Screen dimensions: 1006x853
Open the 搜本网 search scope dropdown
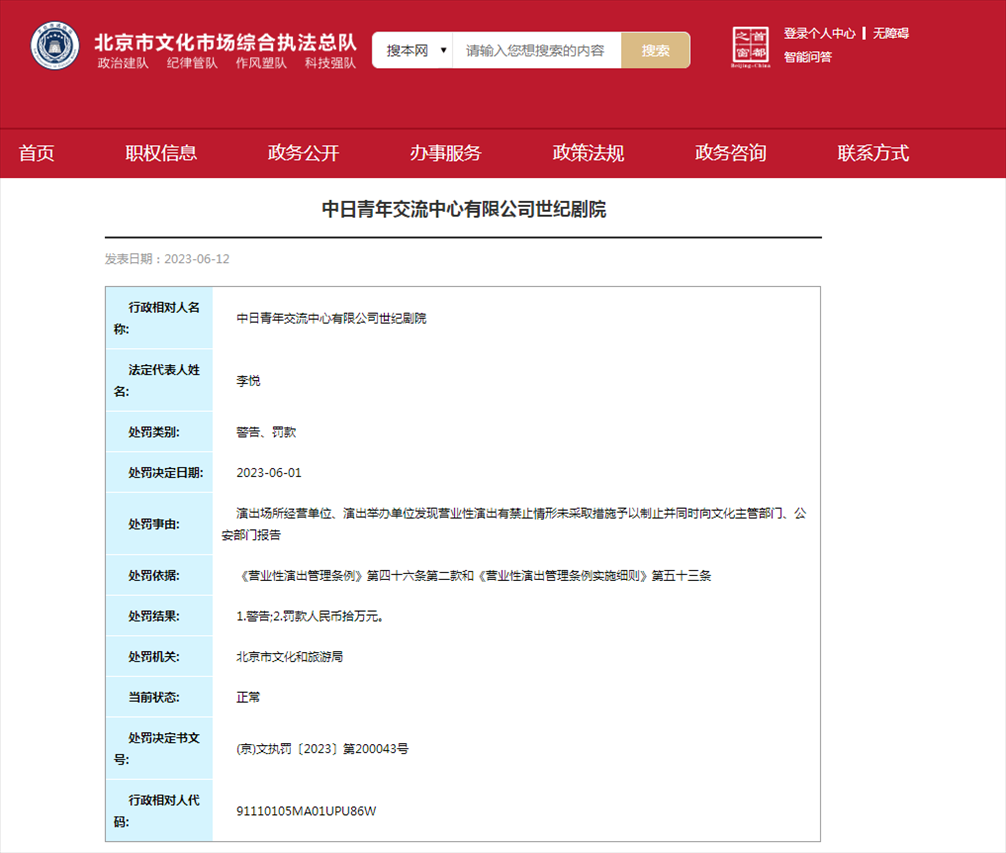click(x=413, y=50)
